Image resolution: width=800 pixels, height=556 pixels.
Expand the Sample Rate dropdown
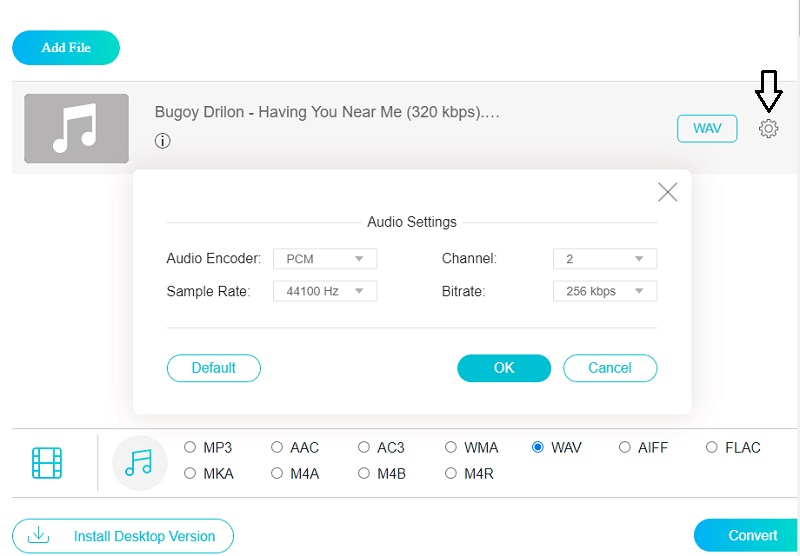pos(324,291)
